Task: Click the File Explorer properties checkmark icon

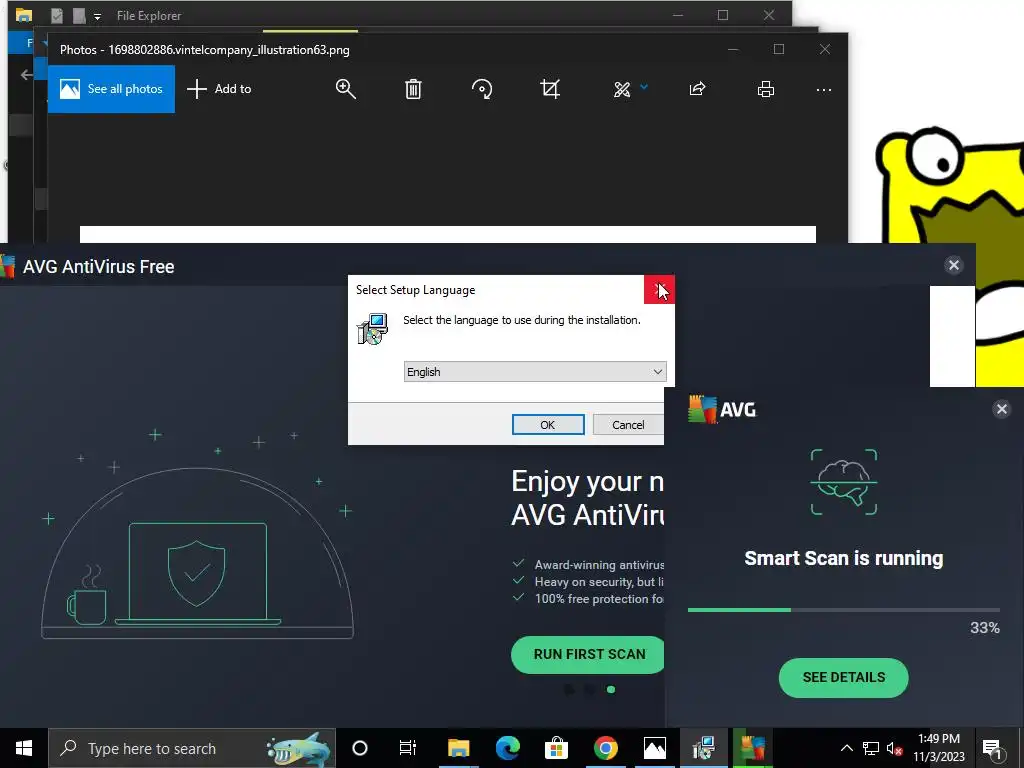Action: [57, 16]
